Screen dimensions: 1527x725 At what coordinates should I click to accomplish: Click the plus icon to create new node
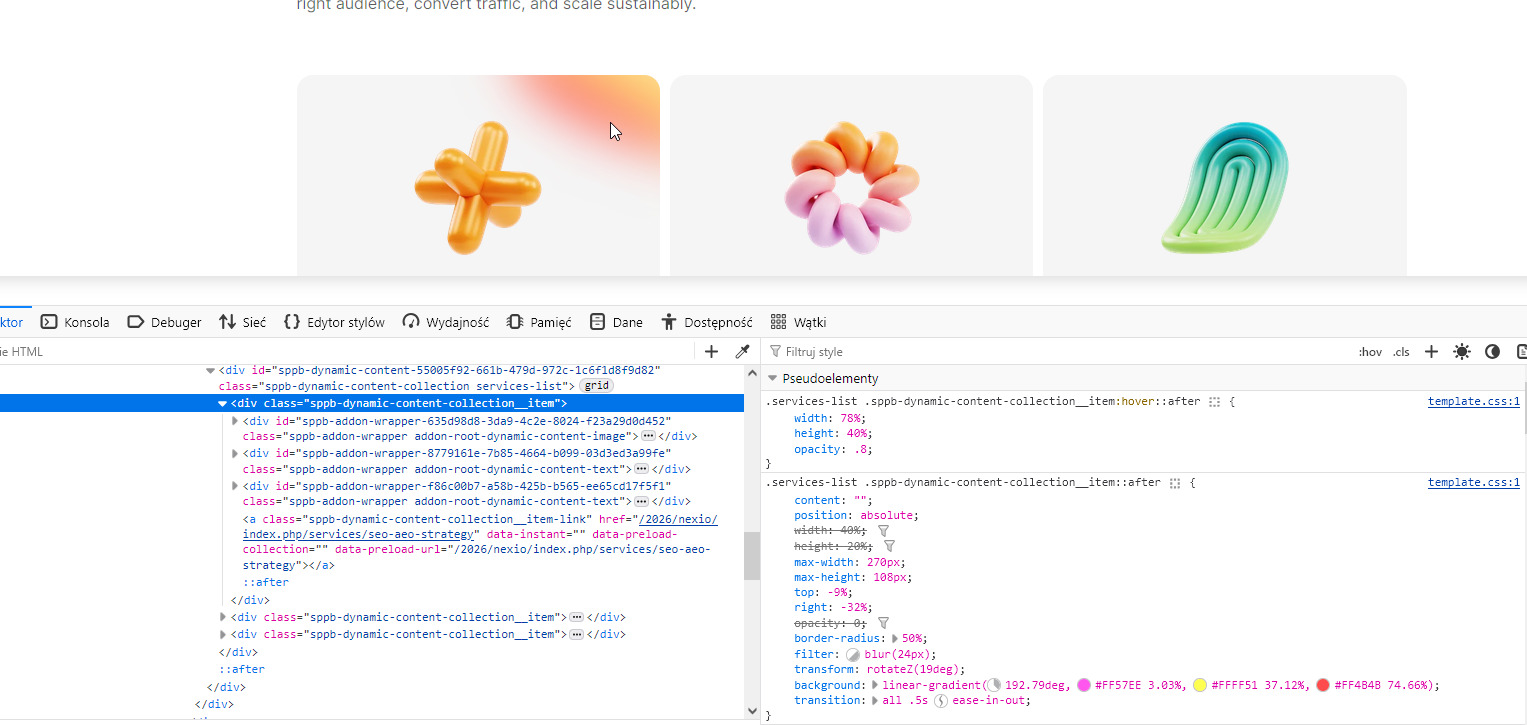click(x=712, y=352)
